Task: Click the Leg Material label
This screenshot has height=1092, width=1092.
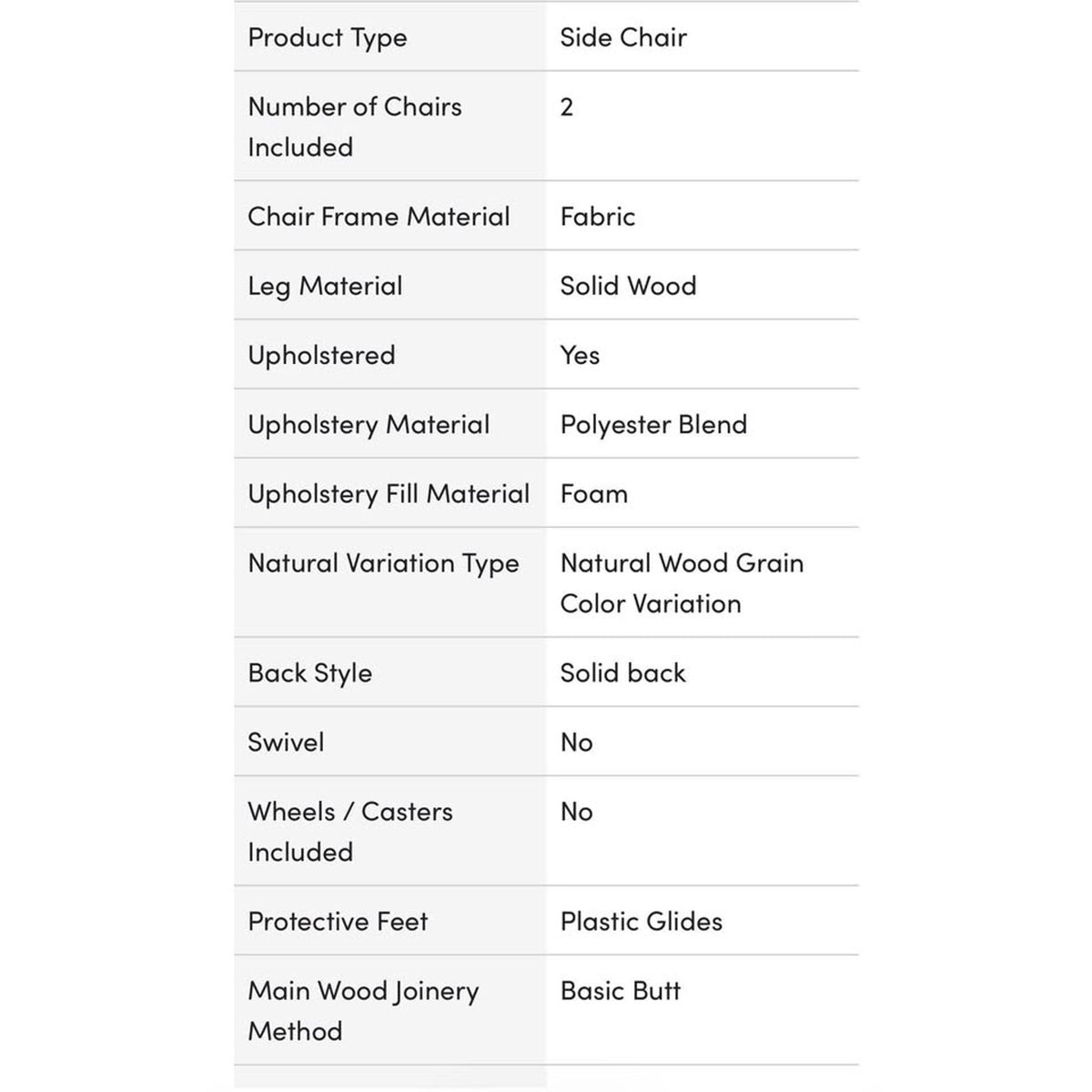Action: (x=325, y=287)
